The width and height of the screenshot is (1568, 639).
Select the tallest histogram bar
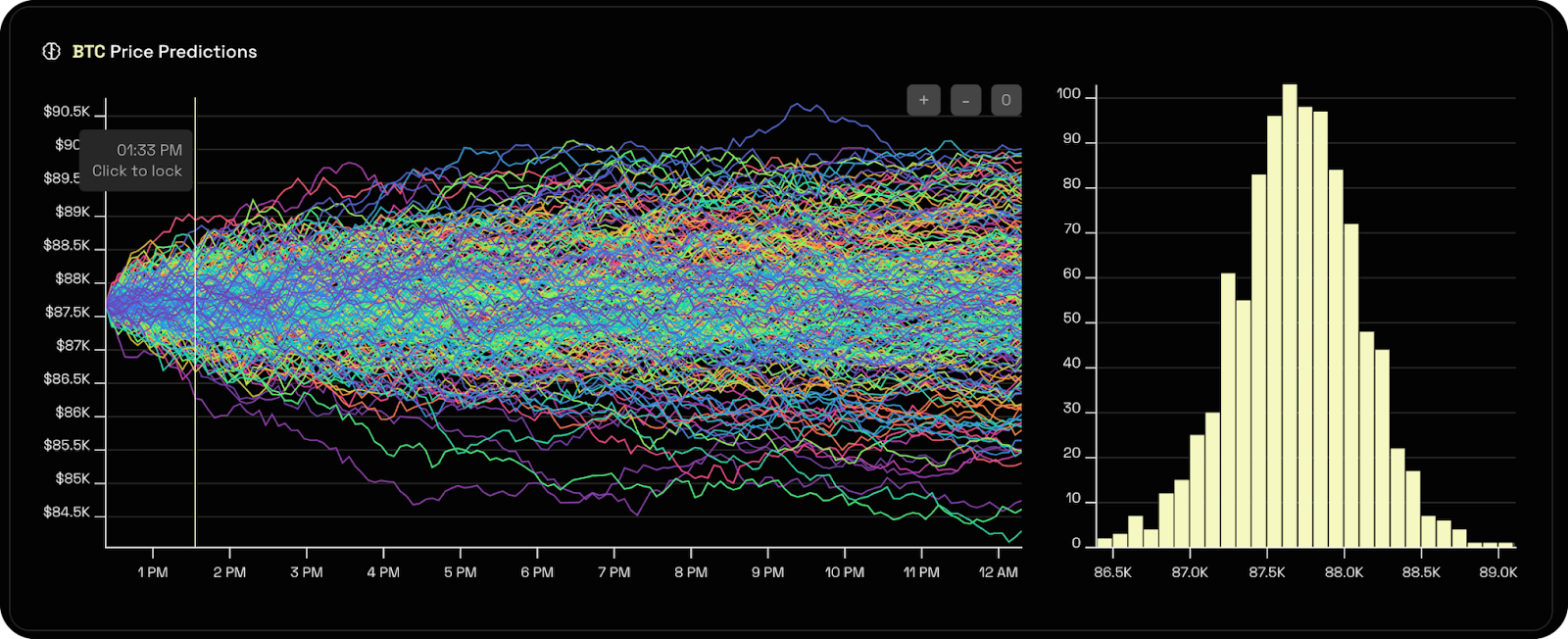[x=1290, y=314]
